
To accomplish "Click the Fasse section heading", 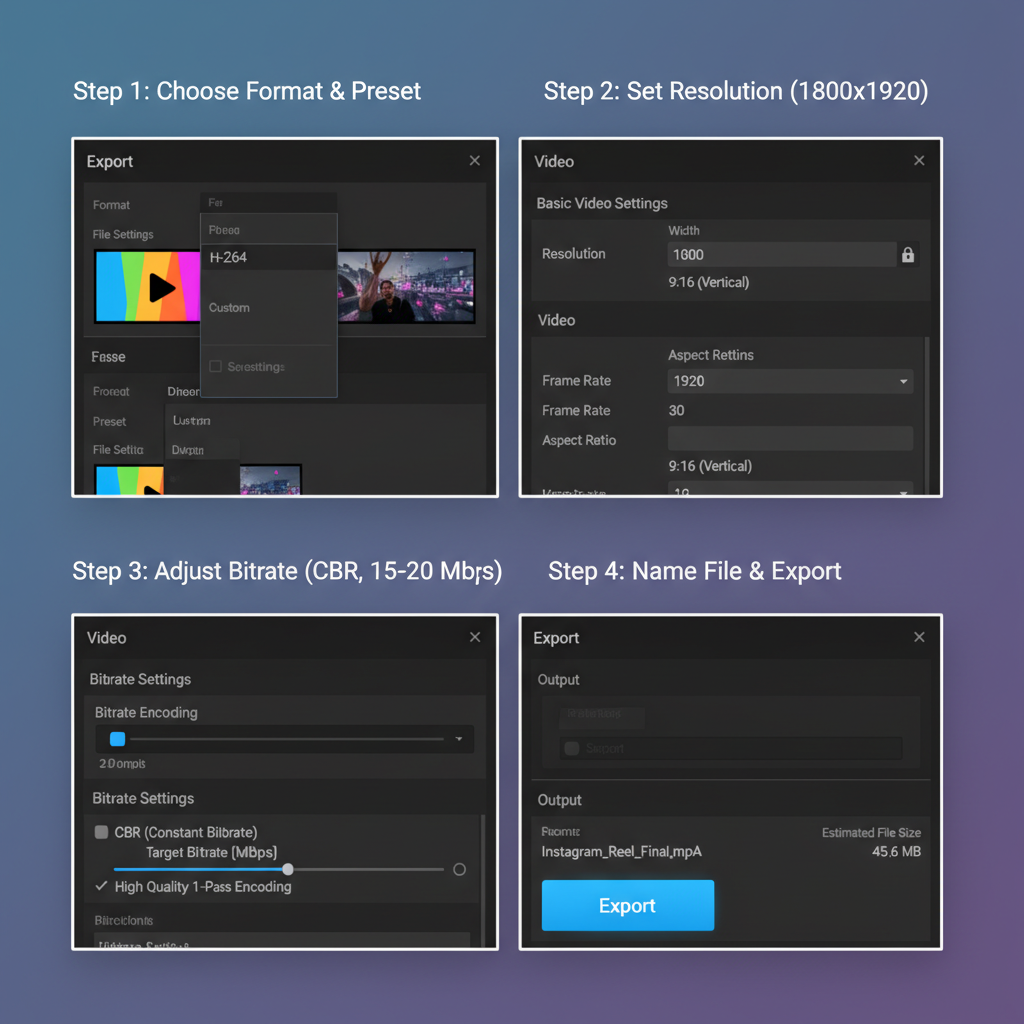I will coord(108,357).
